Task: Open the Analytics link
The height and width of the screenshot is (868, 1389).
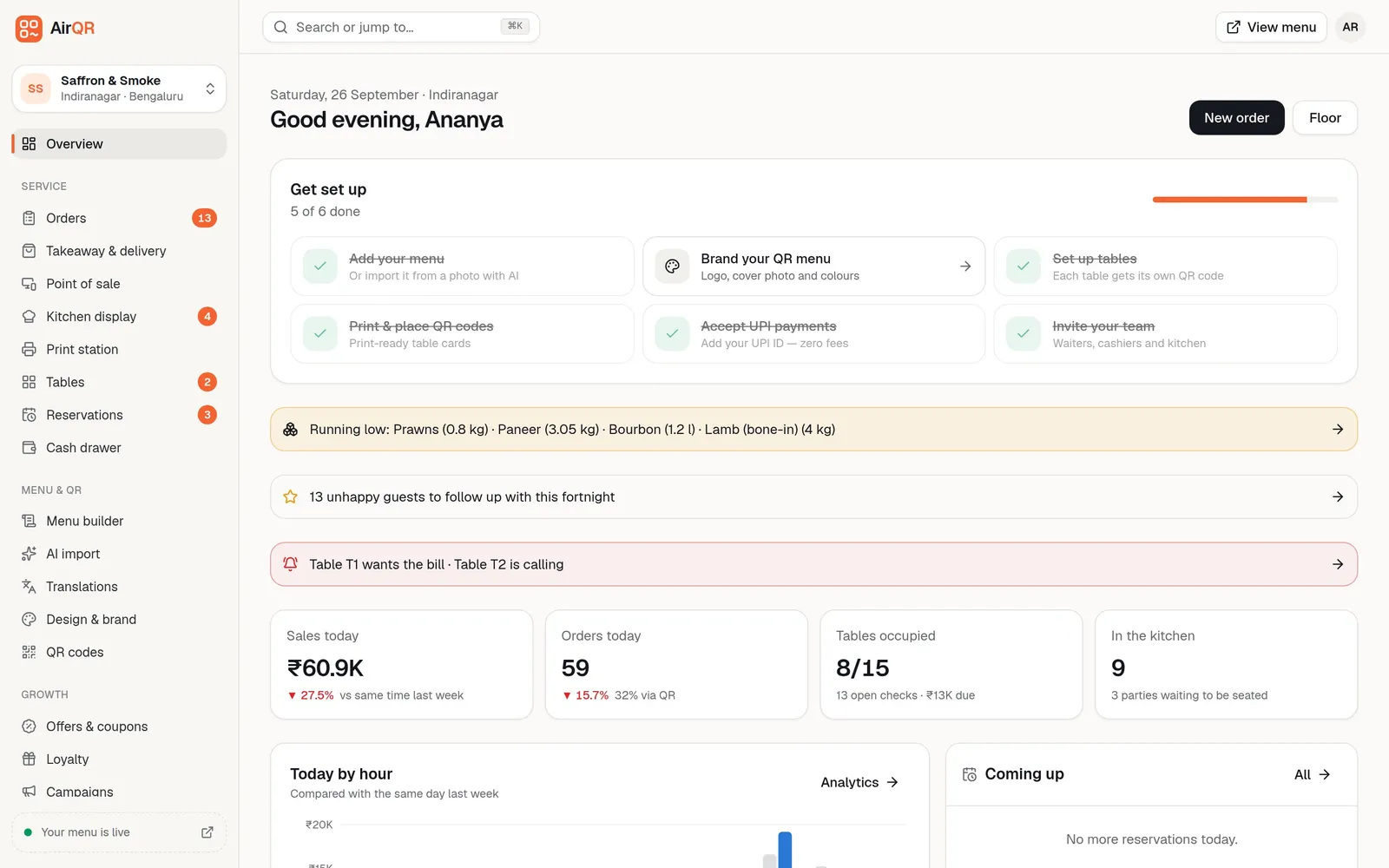Action: tap(859, 782)
